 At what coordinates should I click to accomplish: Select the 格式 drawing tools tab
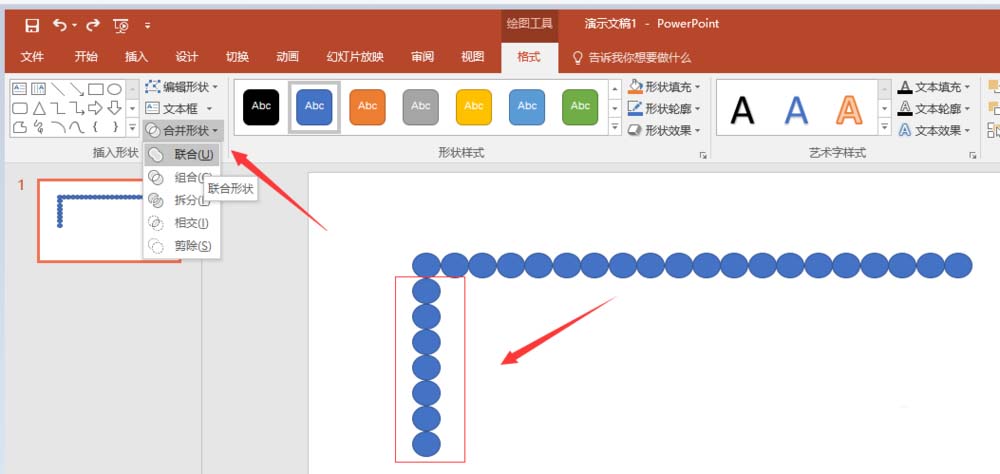tap(529, 57)
